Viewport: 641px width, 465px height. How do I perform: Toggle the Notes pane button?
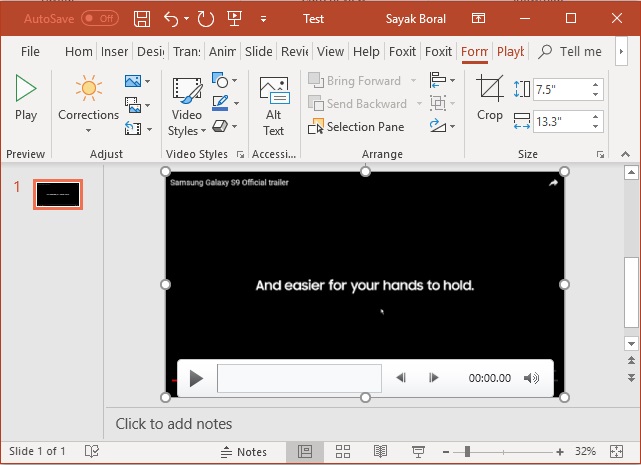click(244, 452)
